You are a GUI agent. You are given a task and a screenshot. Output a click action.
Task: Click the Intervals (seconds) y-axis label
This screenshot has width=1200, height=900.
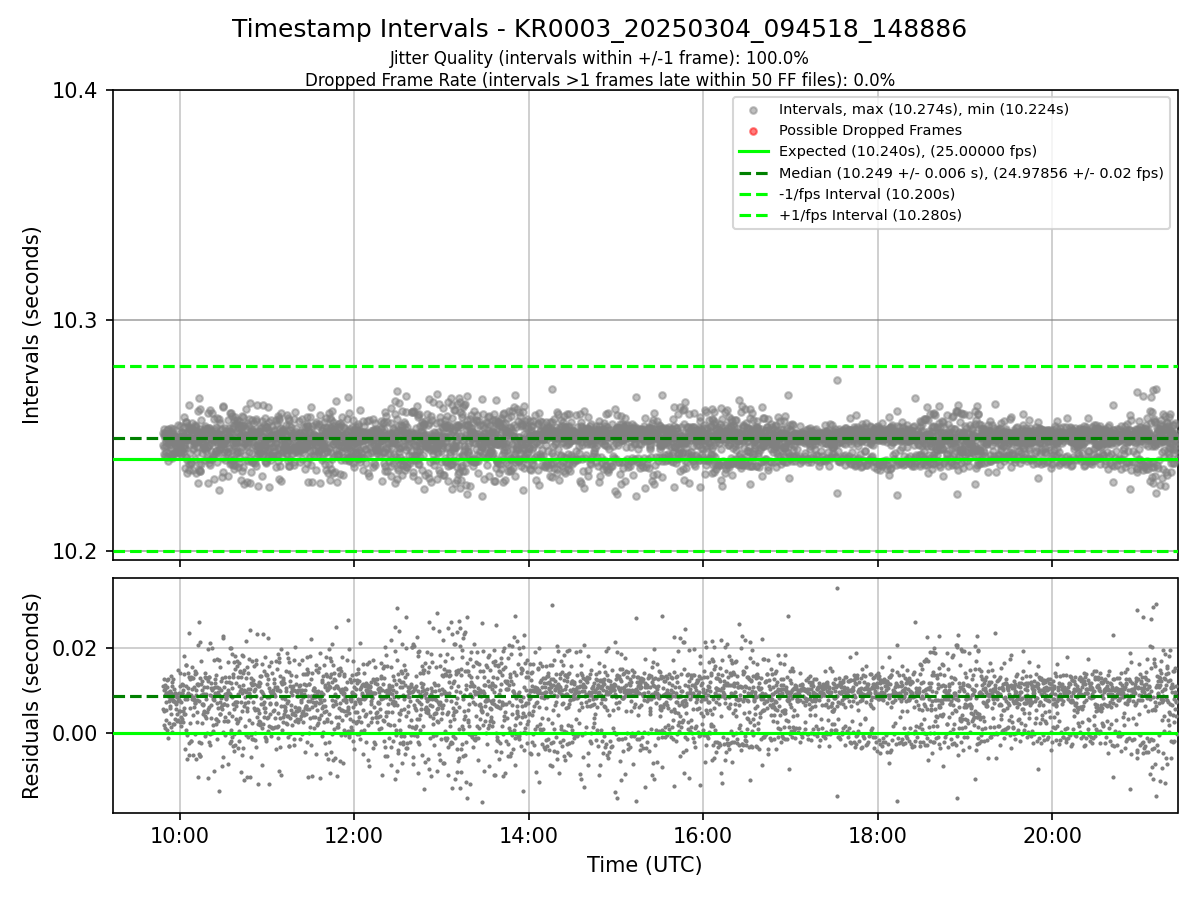pyautogui.click(x=32, y=325)
